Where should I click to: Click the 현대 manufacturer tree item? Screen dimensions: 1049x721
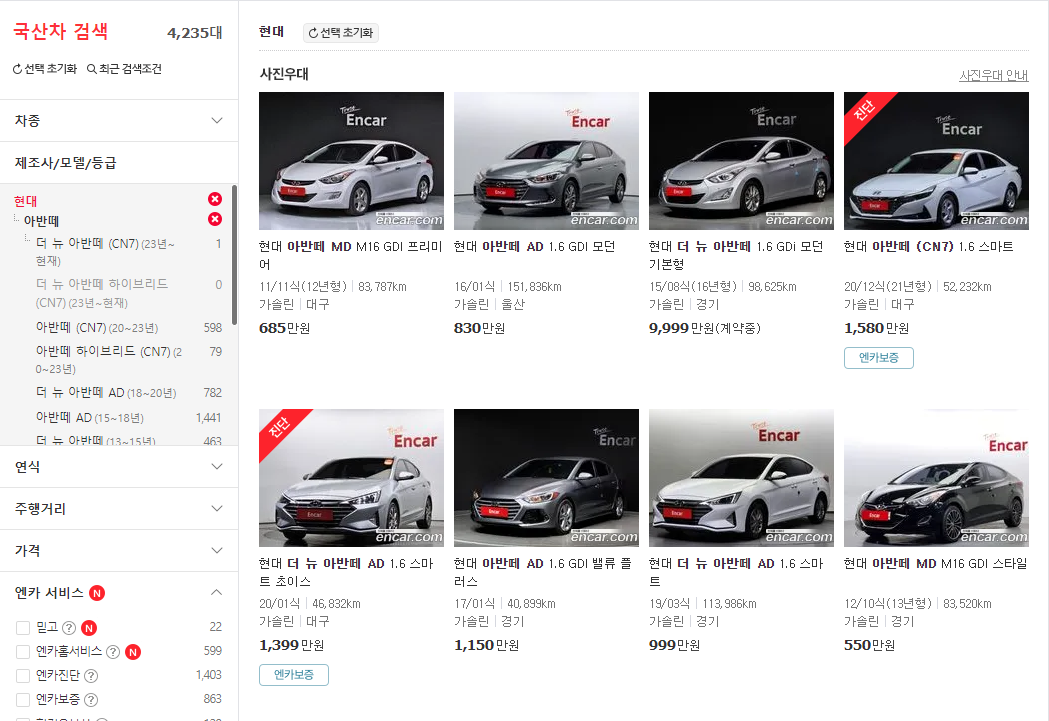(x=25, y=201)
